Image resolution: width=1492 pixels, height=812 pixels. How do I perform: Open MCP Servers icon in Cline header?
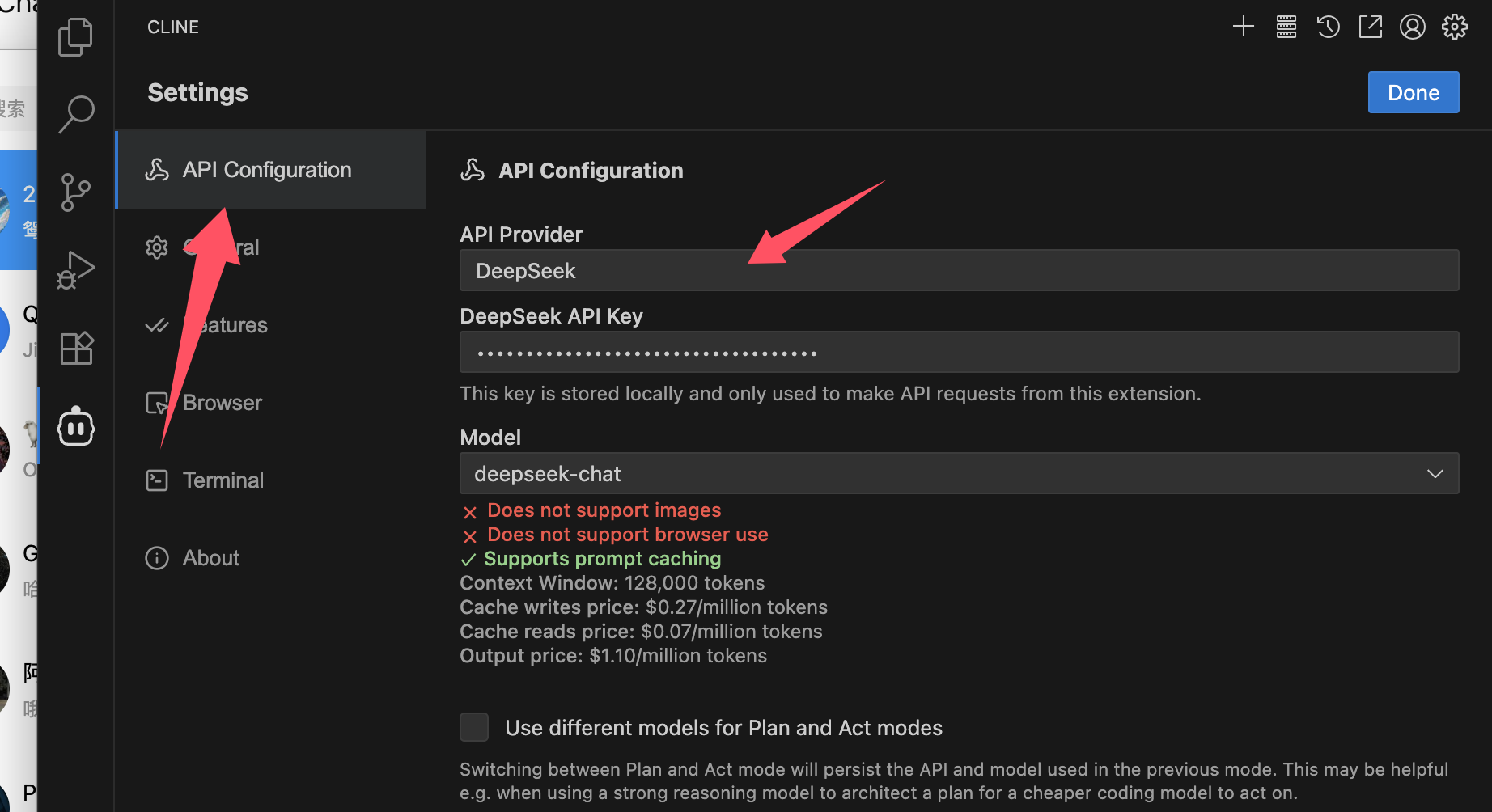click(x=1286, y=27)
